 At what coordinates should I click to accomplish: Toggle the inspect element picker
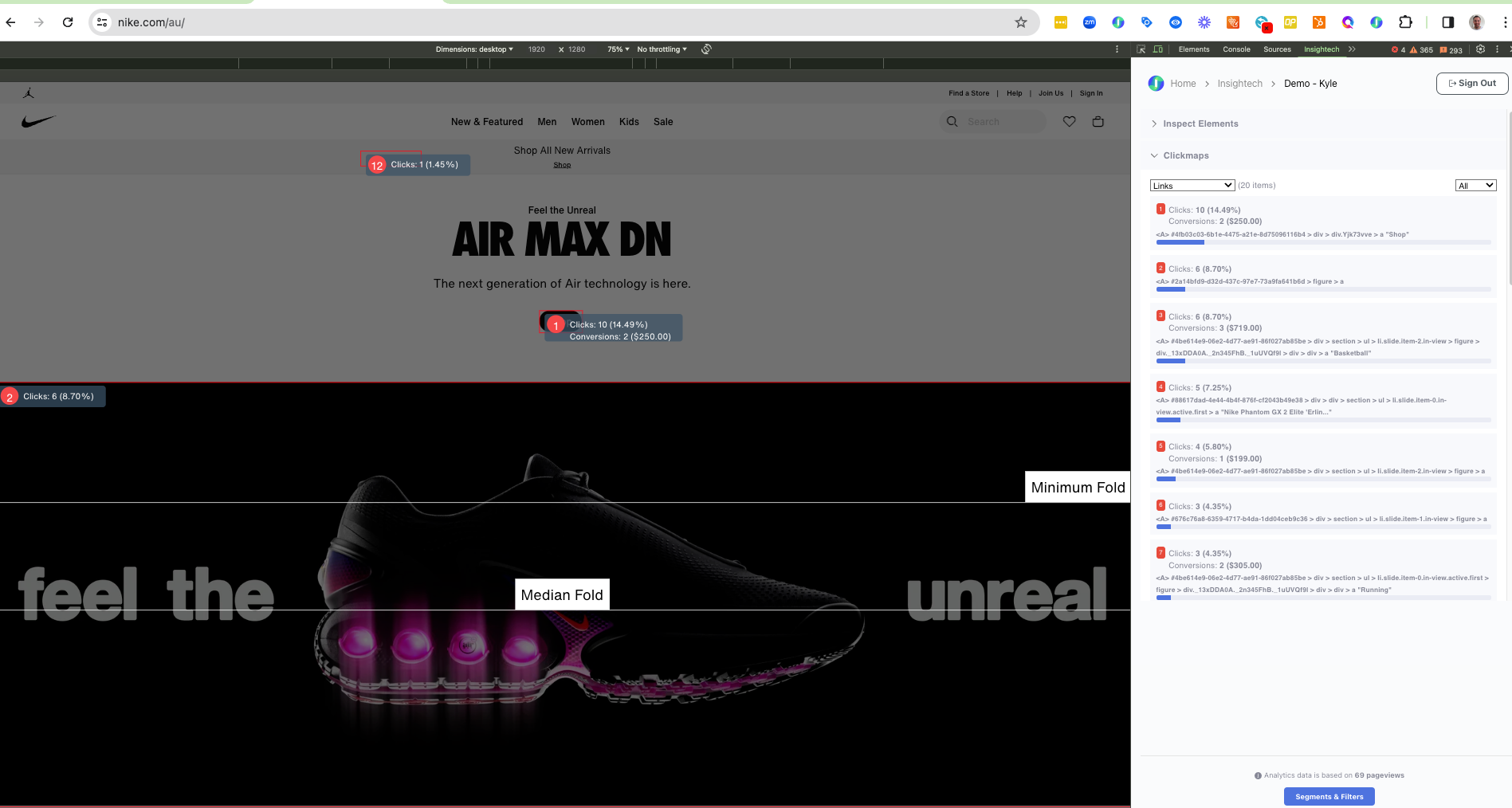(x=1141, y=49)
